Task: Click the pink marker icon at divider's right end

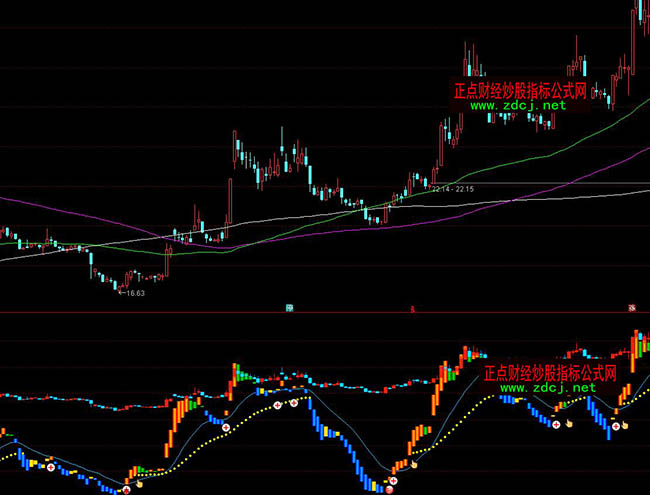Action: coord(632,307)
